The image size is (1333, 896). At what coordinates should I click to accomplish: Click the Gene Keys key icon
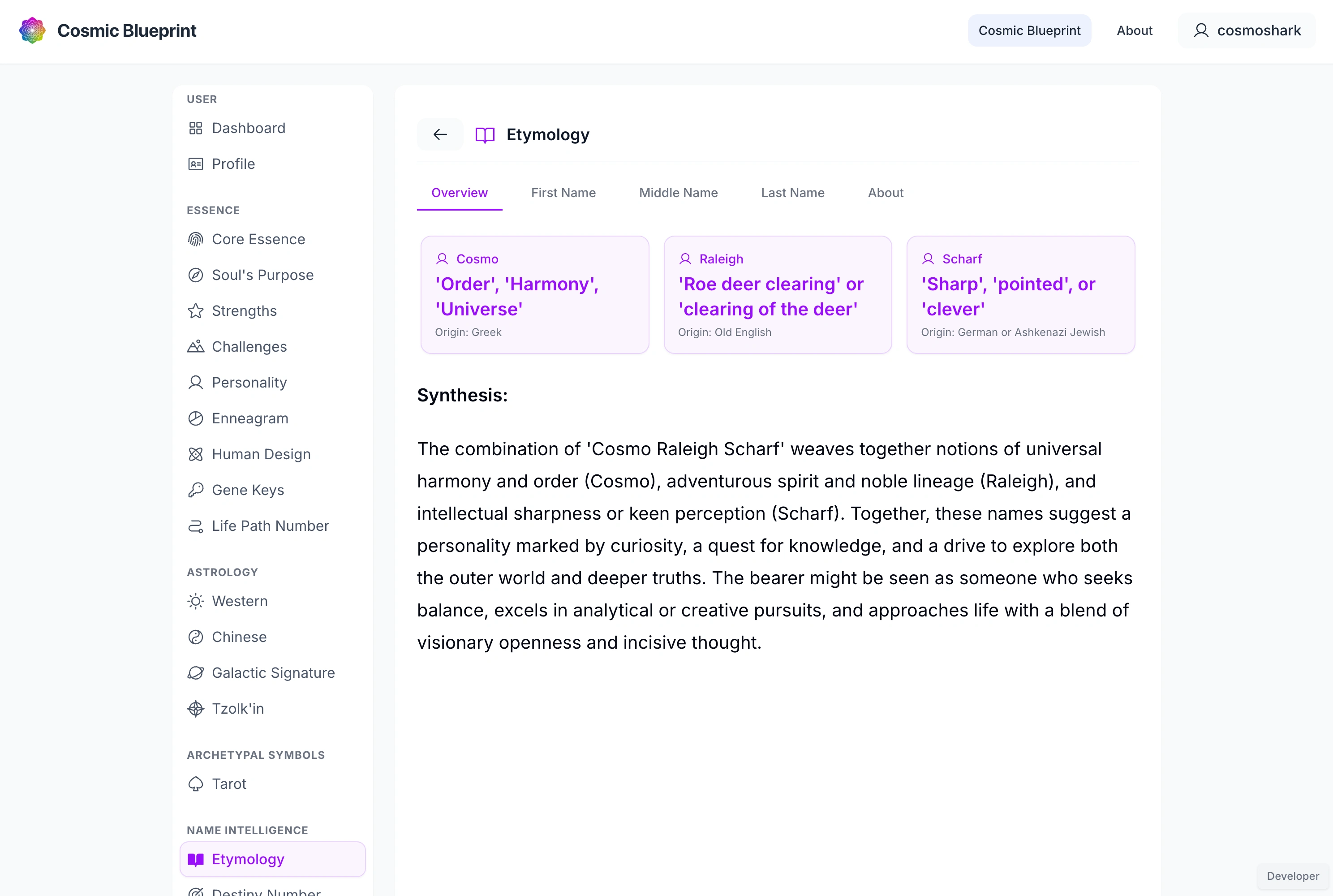195,490
